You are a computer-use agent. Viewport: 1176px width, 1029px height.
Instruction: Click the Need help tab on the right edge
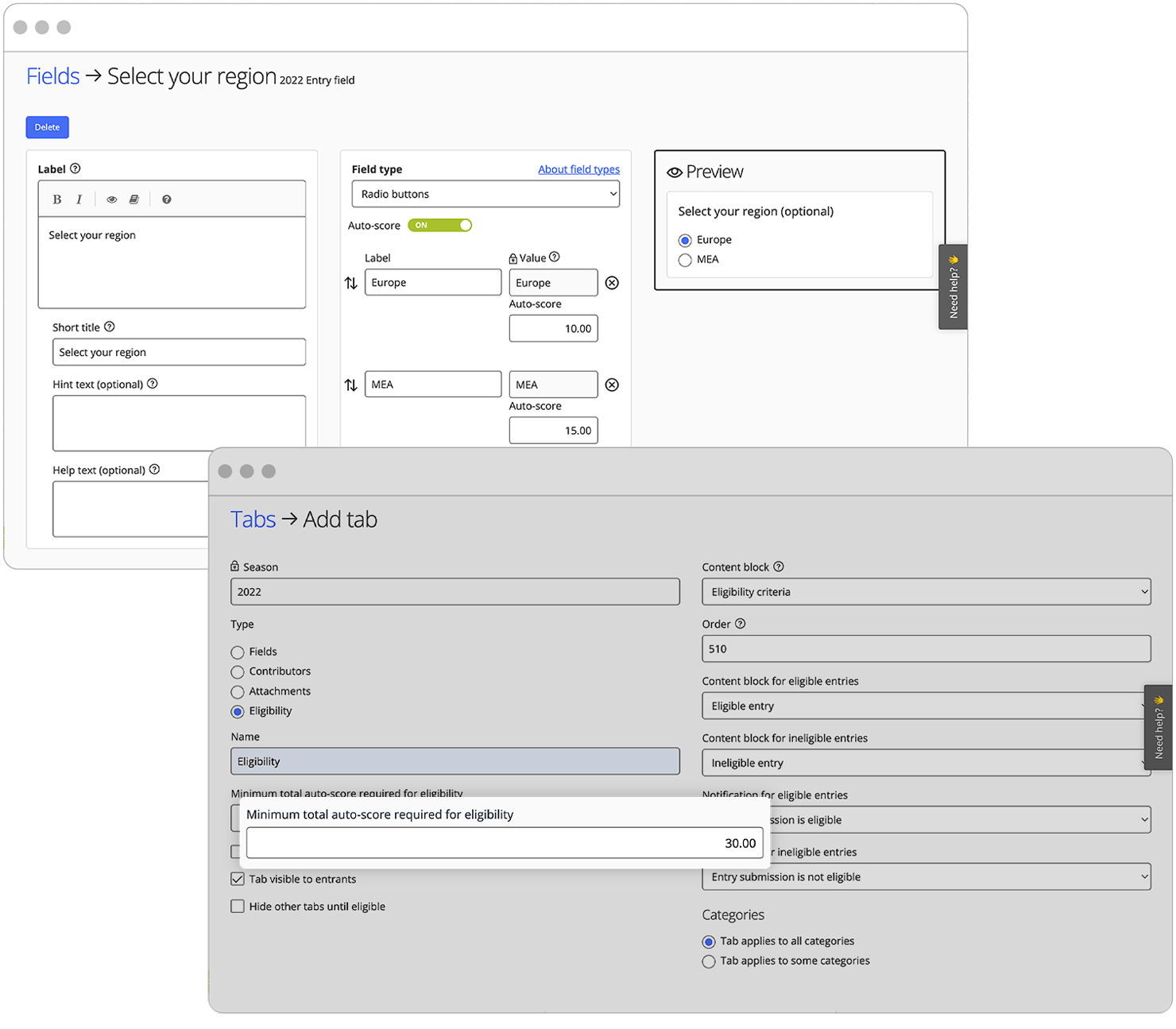[x=1158, y=727]
